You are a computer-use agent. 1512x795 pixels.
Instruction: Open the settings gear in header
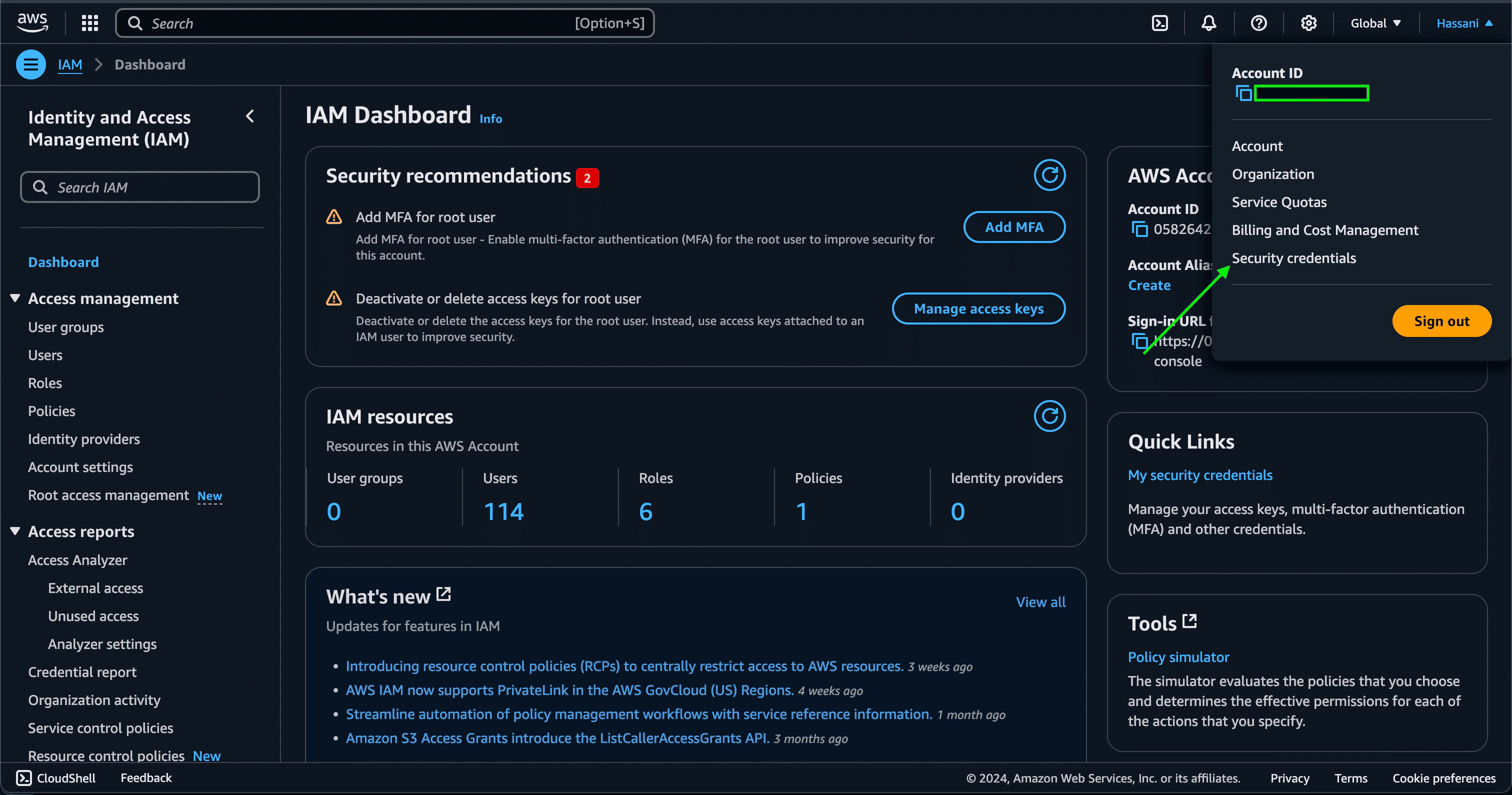point(1308,23)
